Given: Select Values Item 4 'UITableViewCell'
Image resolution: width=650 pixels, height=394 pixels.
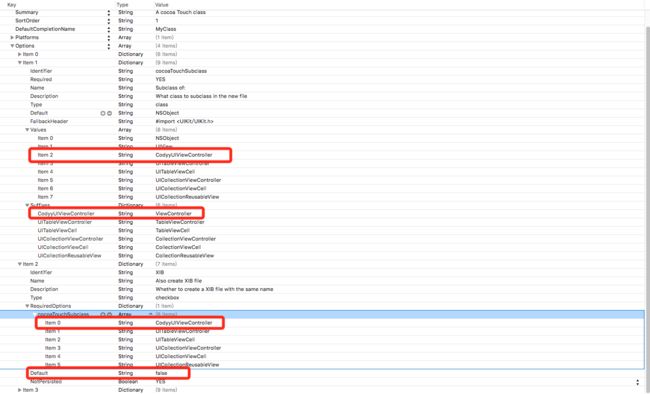Looking at the screenshot, I should click(175, 172).
